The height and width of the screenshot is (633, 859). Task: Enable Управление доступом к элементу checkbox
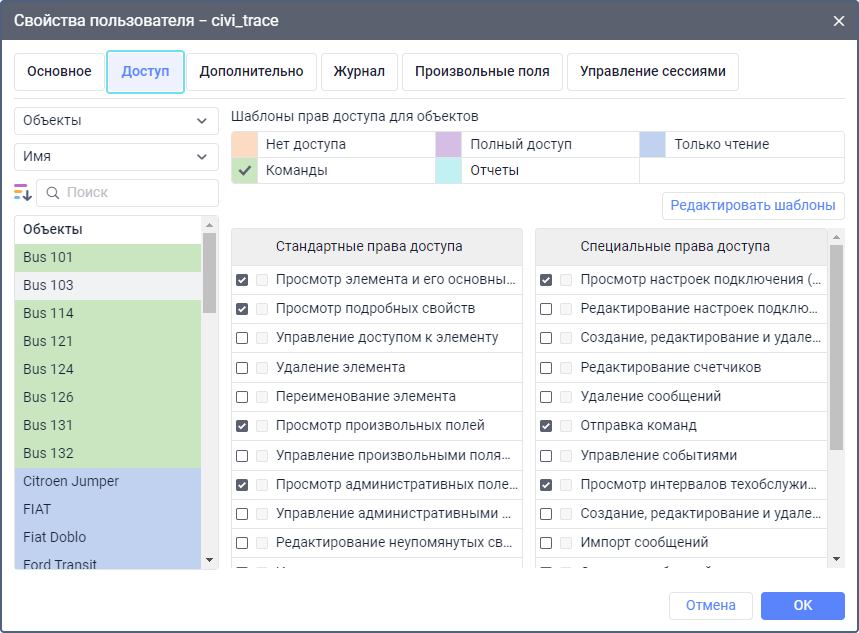[x=242, y=338]
